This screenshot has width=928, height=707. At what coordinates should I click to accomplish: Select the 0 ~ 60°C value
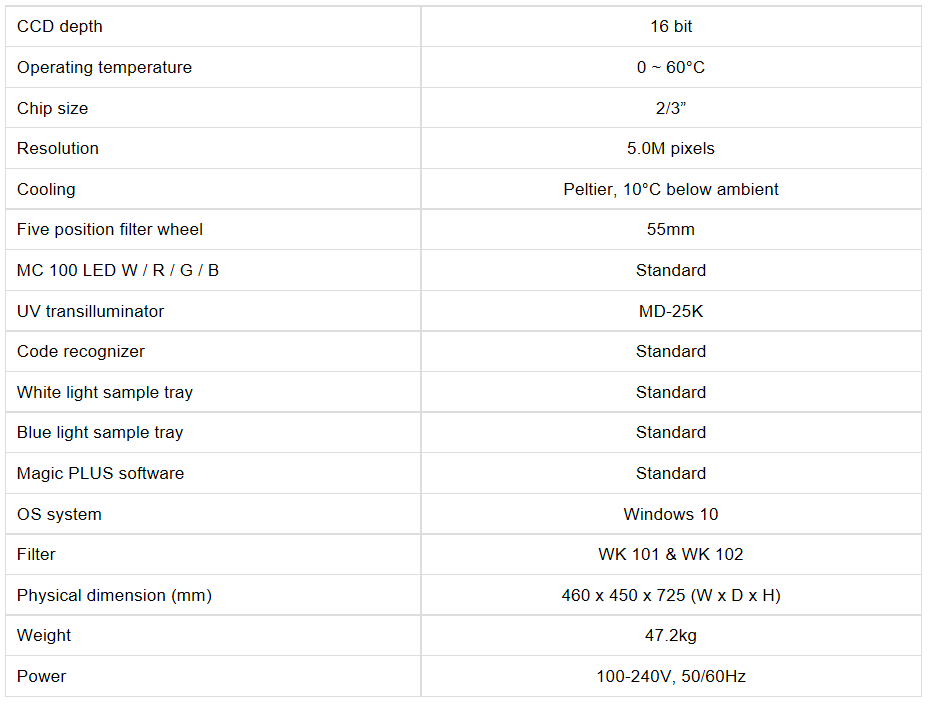coord(671,67)
